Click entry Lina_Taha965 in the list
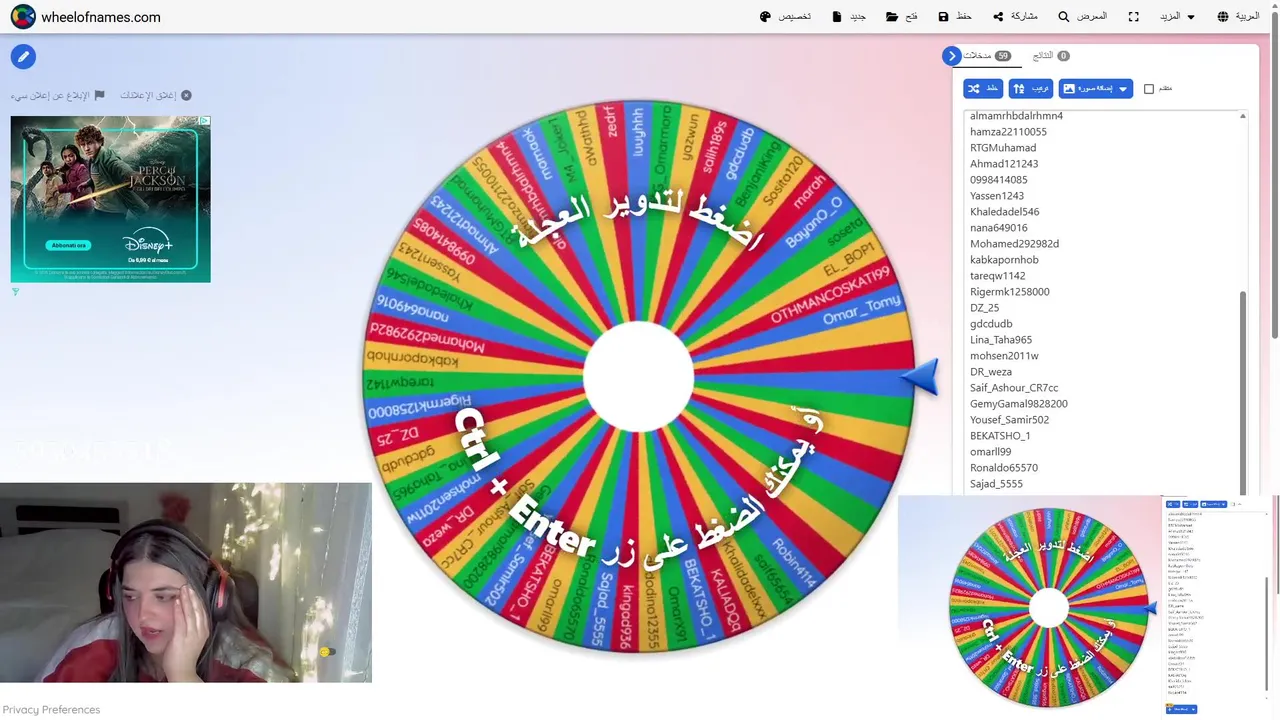Screen dimensions: 1280x720 (1000, 340)
